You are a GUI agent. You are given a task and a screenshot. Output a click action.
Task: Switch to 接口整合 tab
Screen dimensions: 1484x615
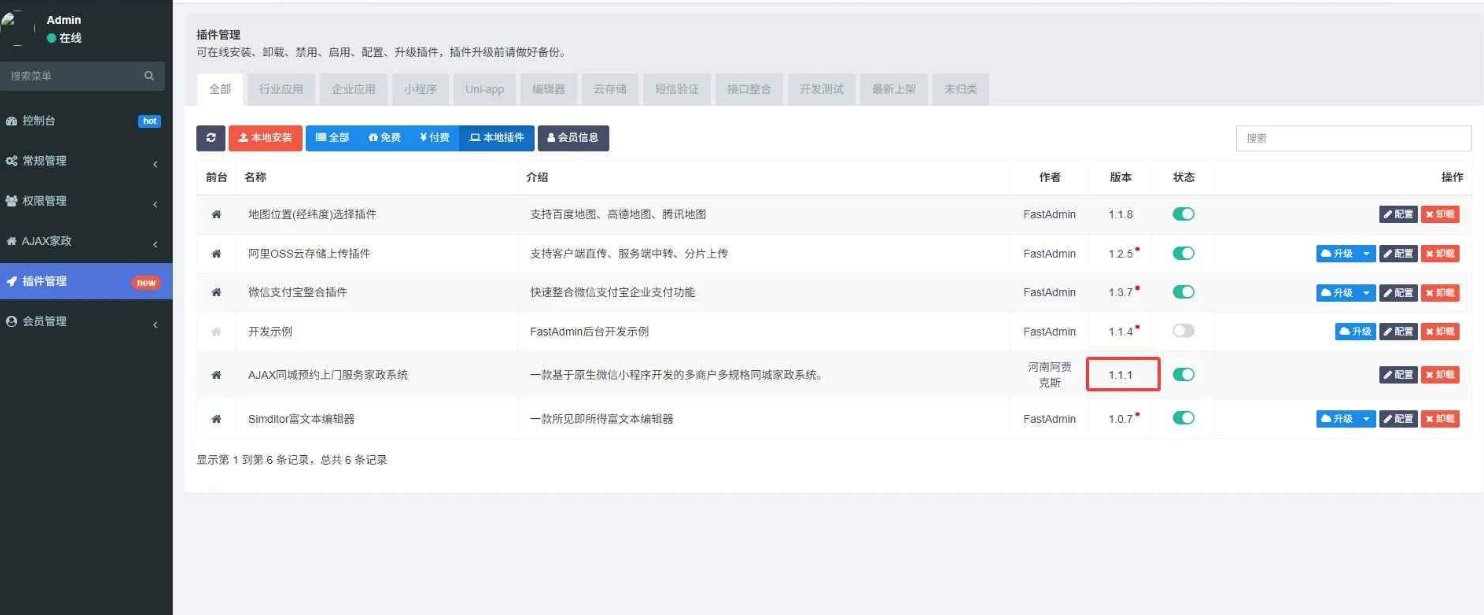pos(749,89)
